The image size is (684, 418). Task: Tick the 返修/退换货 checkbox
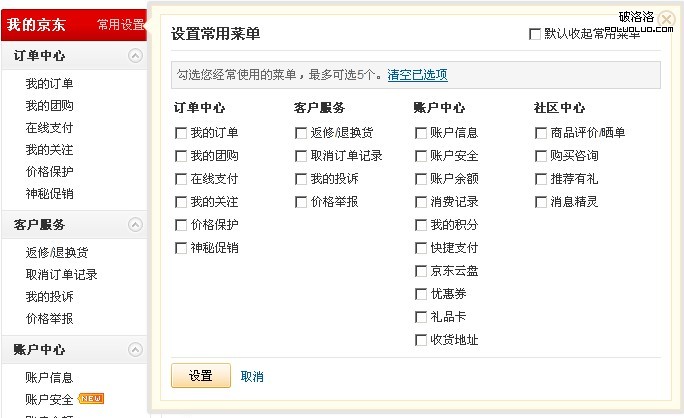301,132
